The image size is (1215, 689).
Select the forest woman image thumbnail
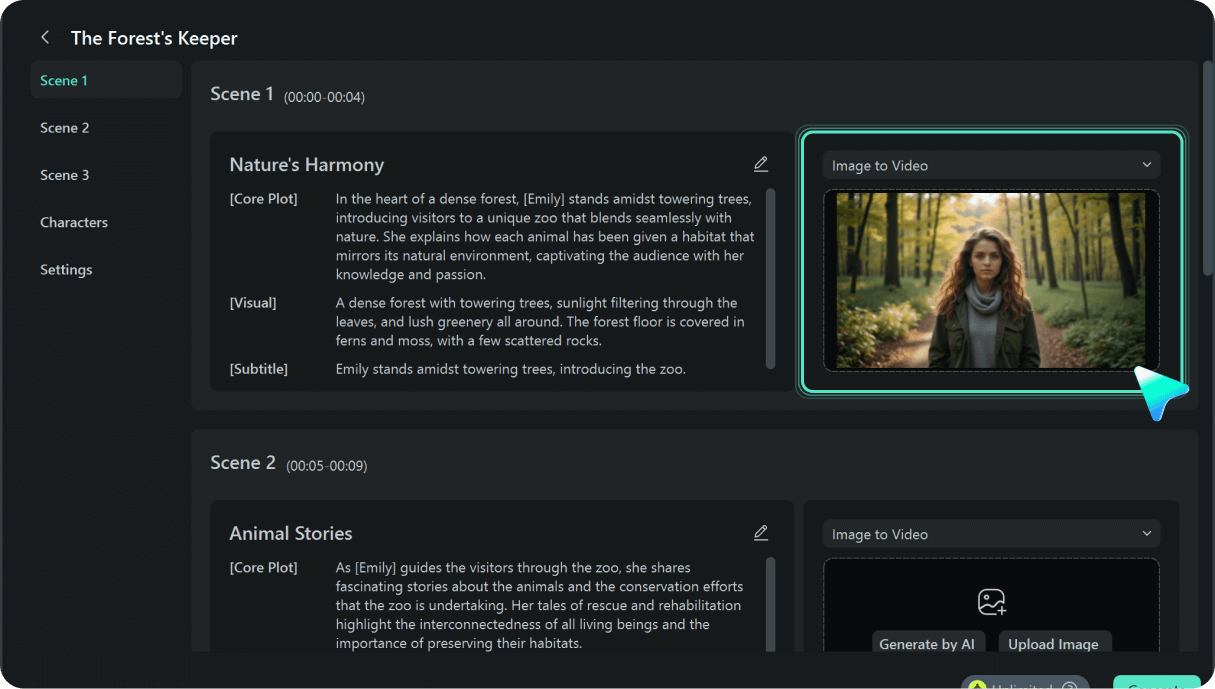tap(991, 281)
